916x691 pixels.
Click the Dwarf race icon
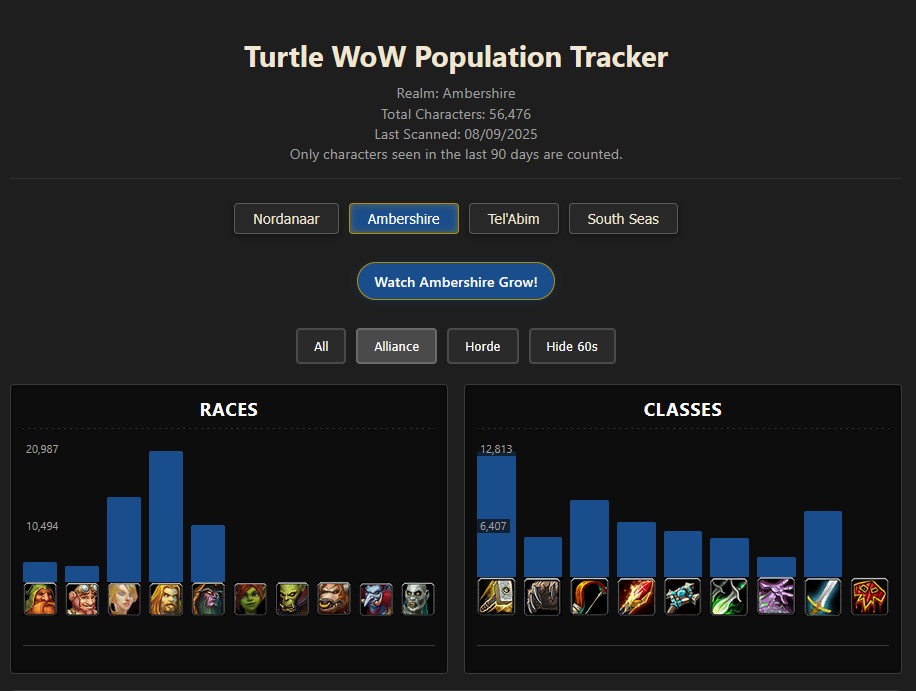pyautogui.click(x=40, y=599)
